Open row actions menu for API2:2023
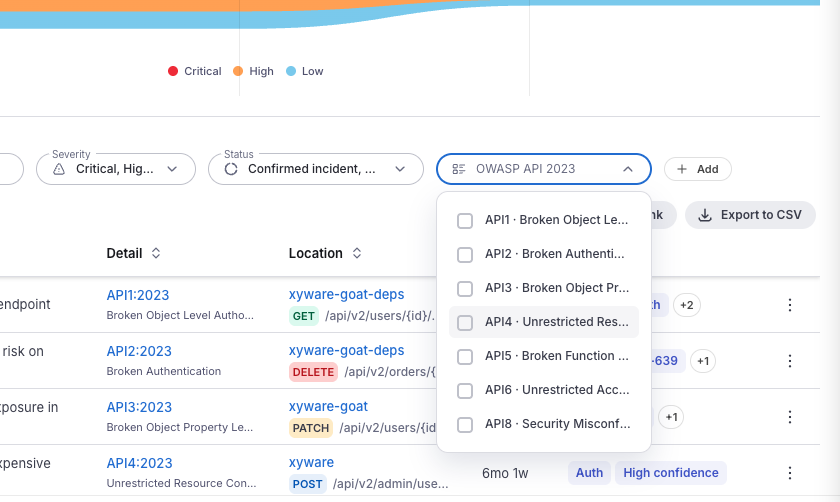 [790, 361]
